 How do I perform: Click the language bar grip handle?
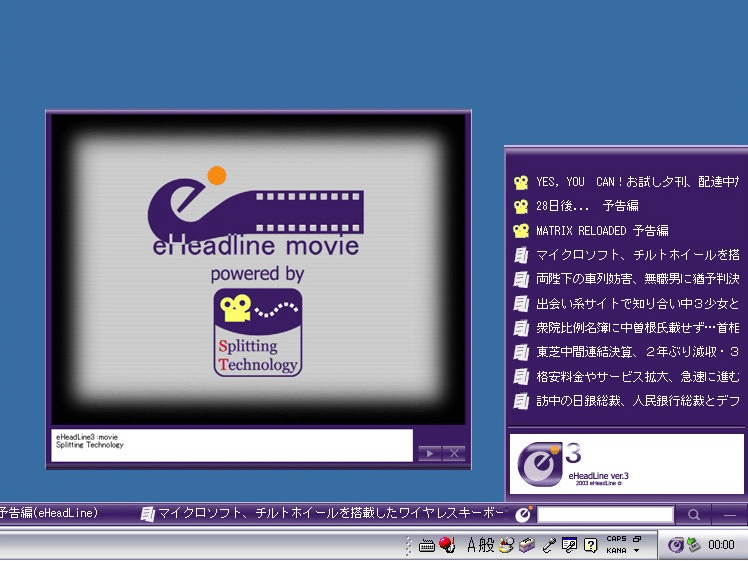coord(408,545)
